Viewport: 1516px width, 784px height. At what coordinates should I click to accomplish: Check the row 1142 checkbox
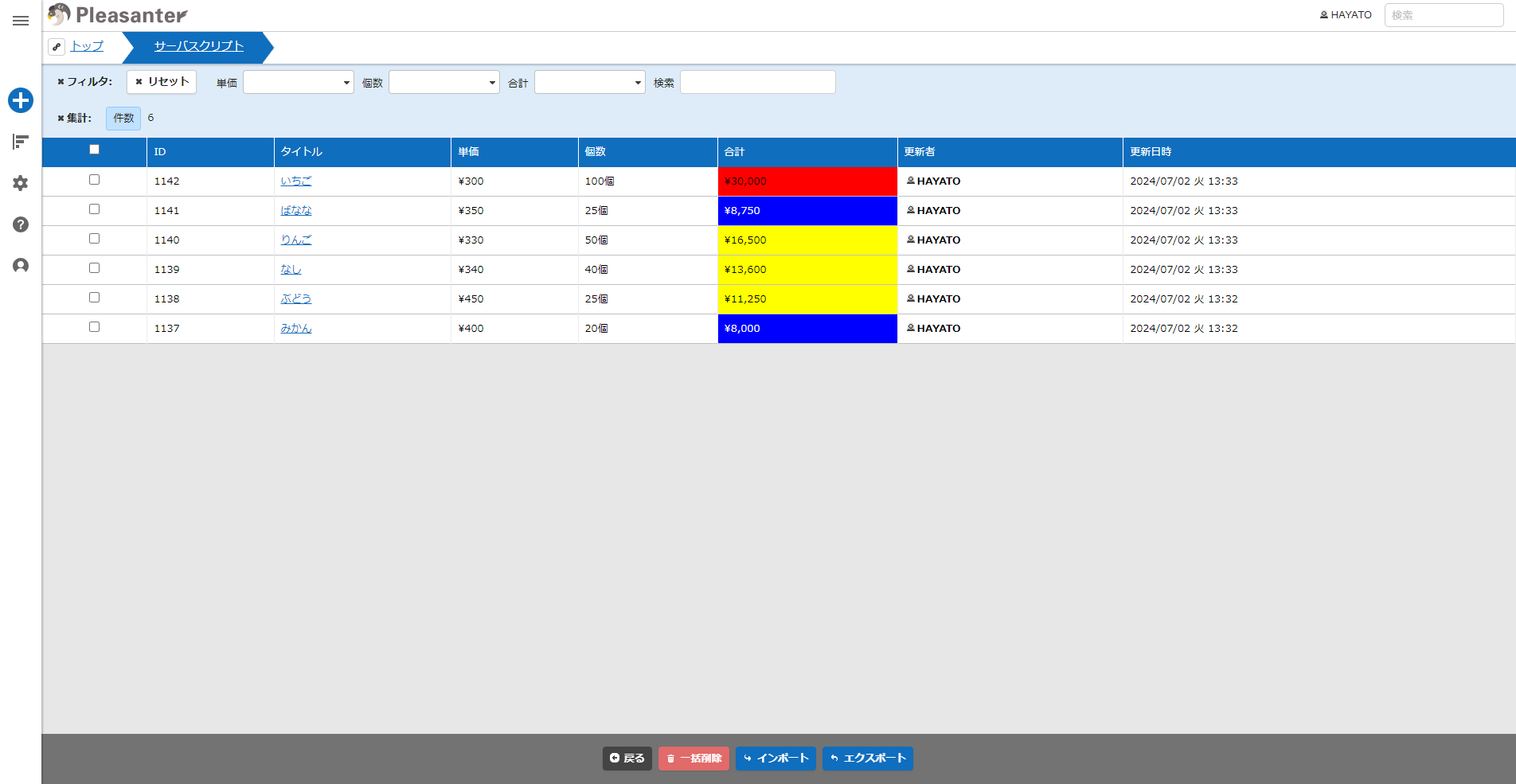point(94,180)
